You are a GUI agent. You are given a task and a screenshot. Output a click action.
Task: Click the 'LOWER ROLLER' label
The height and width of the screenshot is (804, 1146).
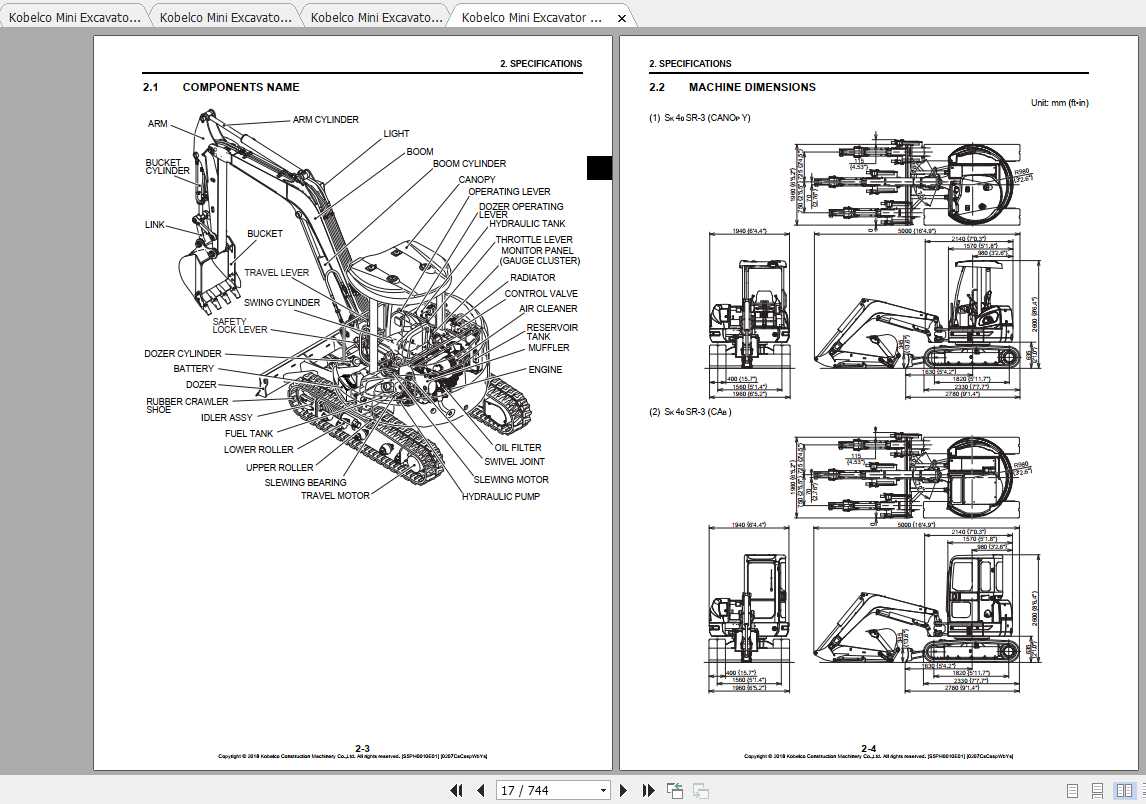point(259,450)
